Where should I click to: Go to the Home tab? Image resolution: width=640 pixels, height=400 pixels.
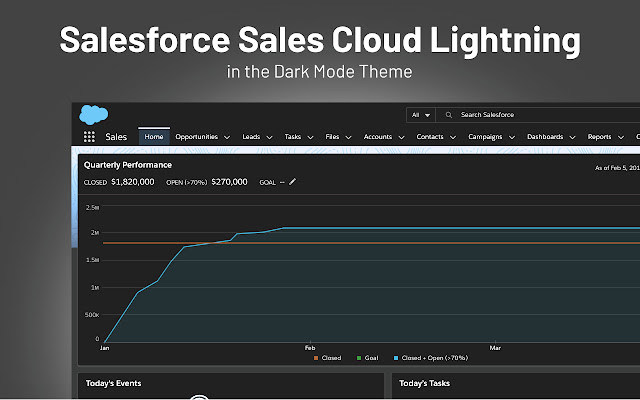tap(153, 137)
